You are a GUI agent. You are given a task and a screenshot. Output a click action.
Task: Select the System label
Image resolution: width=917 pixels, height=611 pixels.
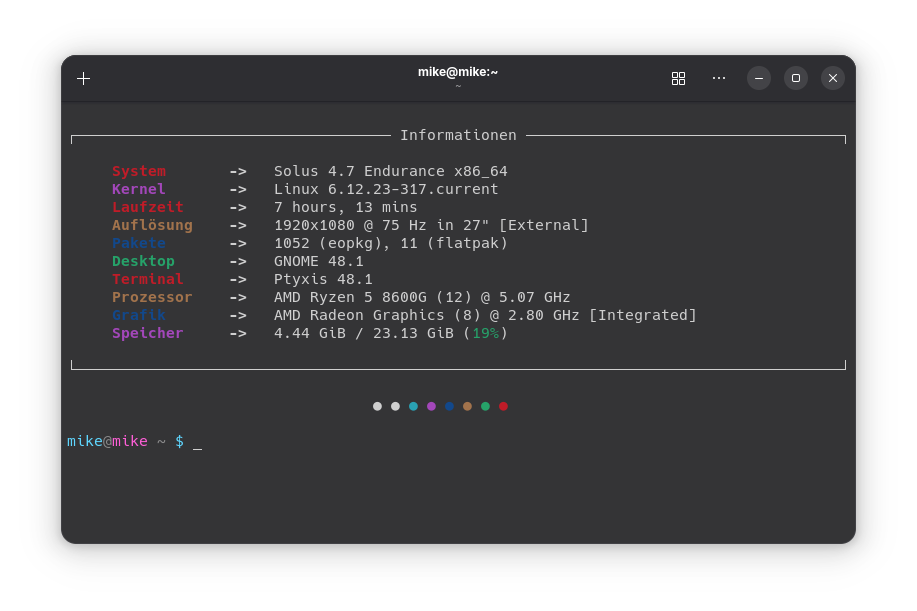[x=139, y=171]
